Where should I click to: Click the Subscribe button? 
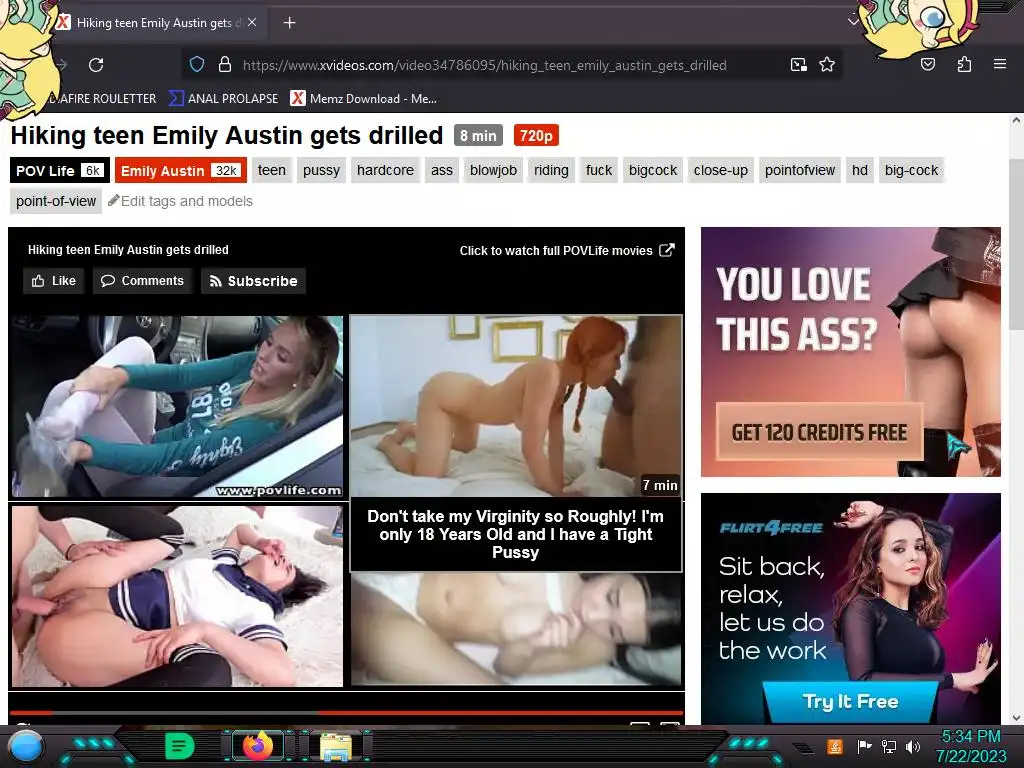point(253,281)
